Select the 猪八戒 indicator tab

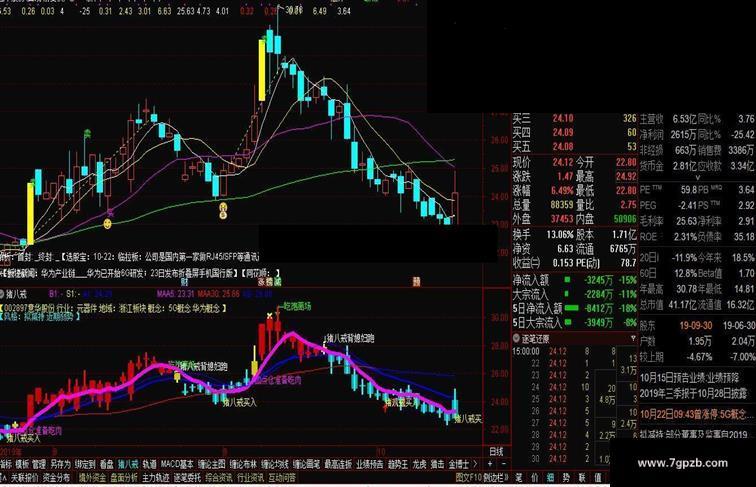(x=128, y=464)
